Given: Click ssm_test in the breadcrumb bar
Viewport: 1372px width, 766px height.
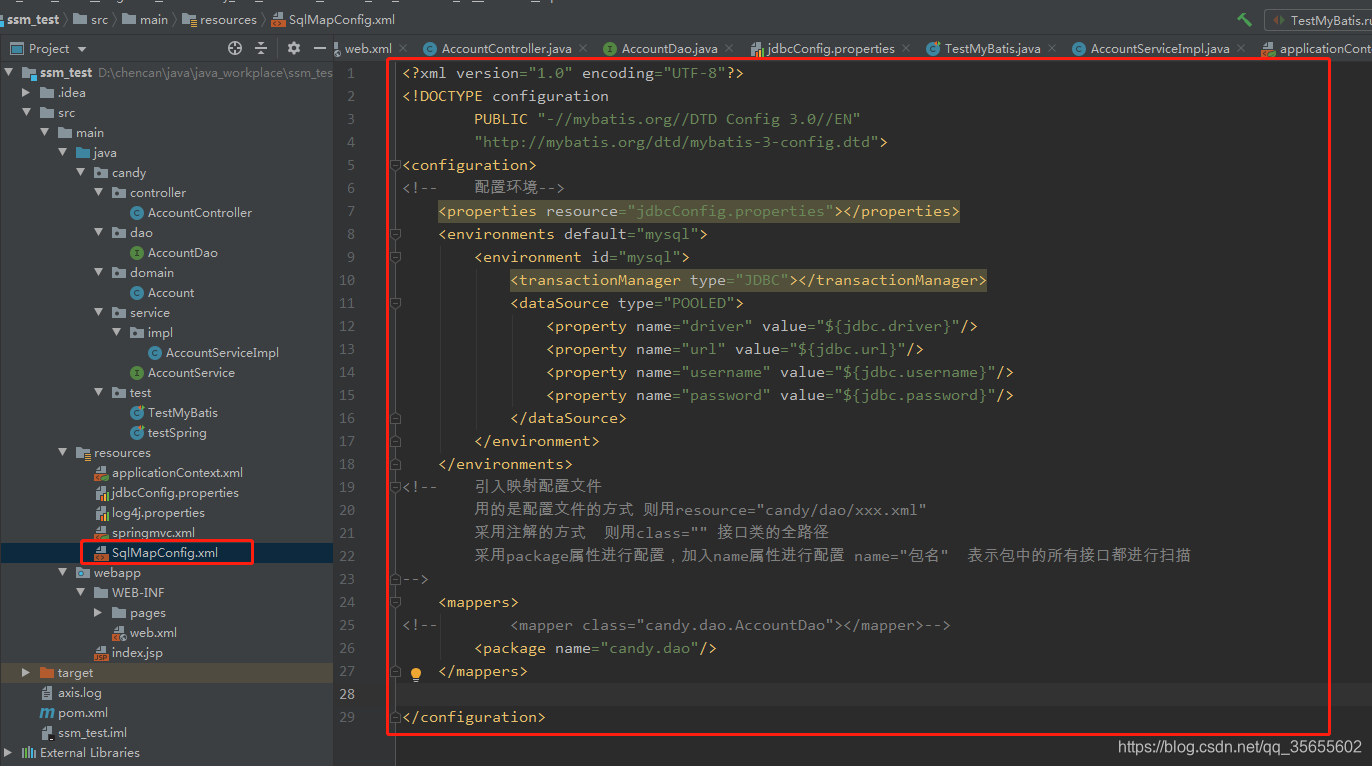Looking at the screenshot, I should [x=33, y=20].
